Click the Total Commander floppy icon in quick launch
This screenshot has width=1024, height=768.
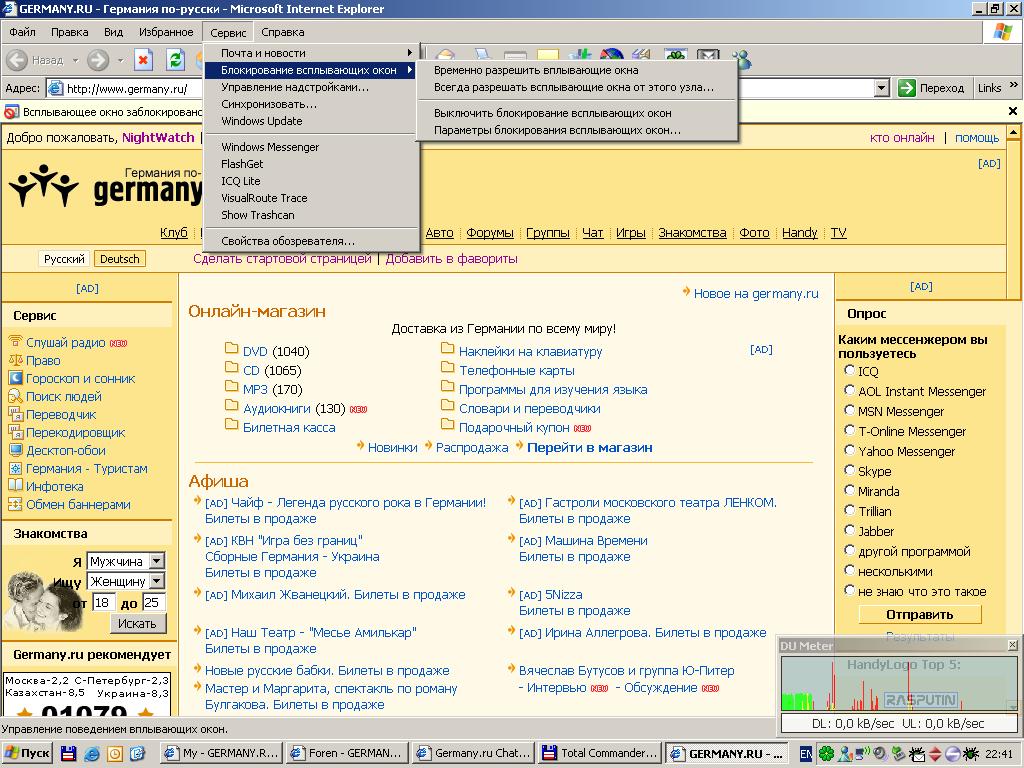[x=69, y=754]
